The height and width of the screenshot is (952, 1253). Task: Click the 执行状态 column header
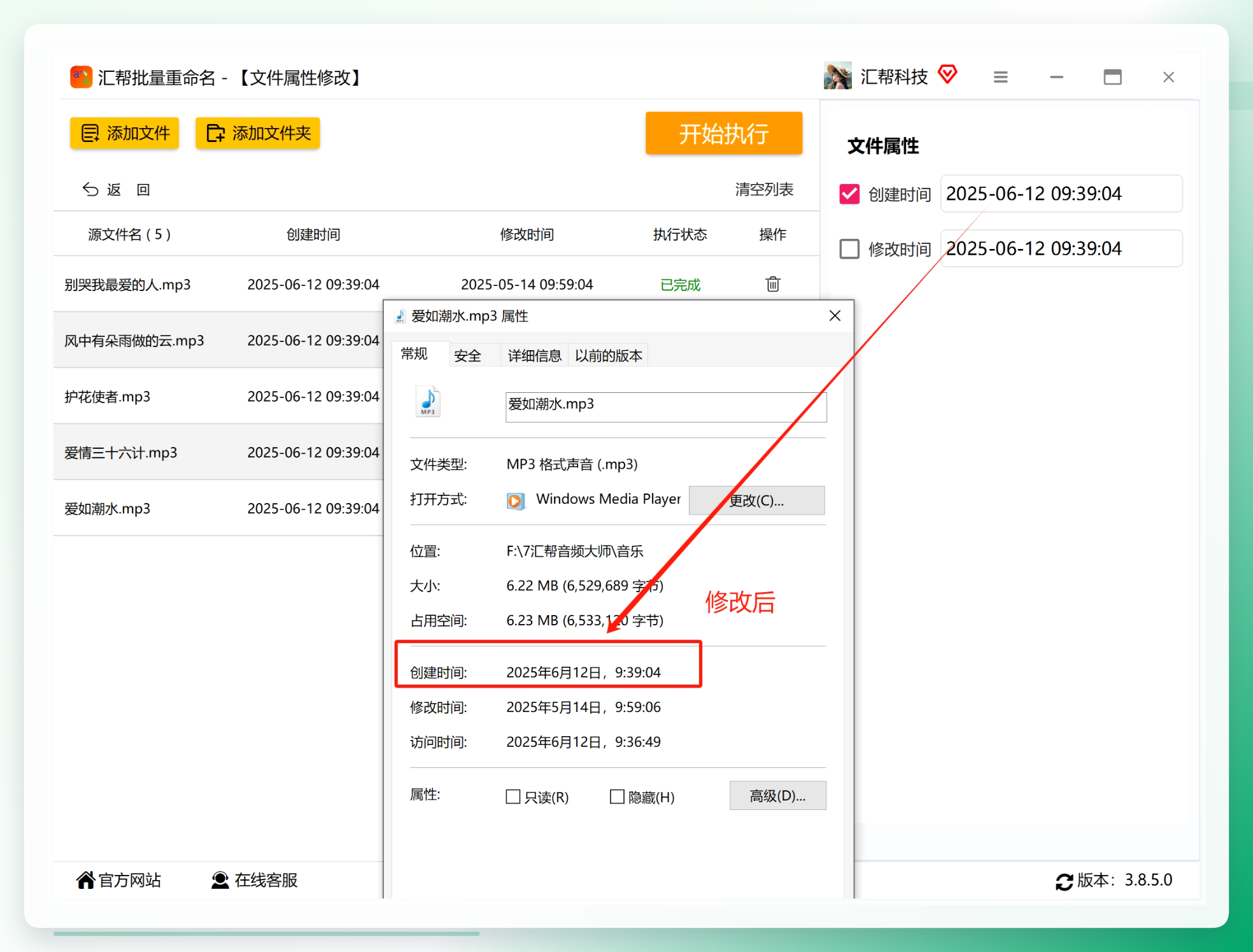680,234
